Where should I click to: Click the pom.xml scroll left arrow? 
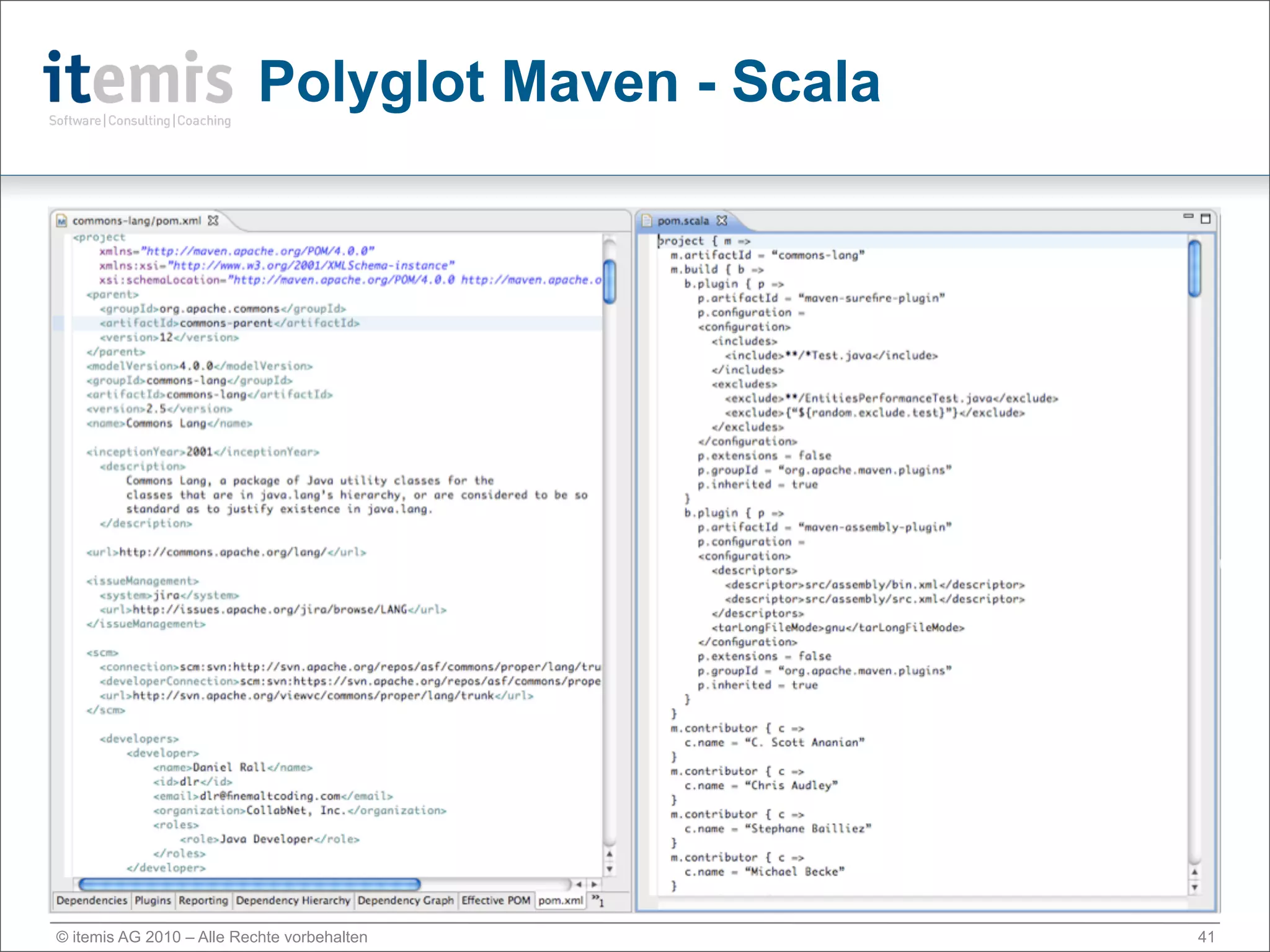coord(579,884)
